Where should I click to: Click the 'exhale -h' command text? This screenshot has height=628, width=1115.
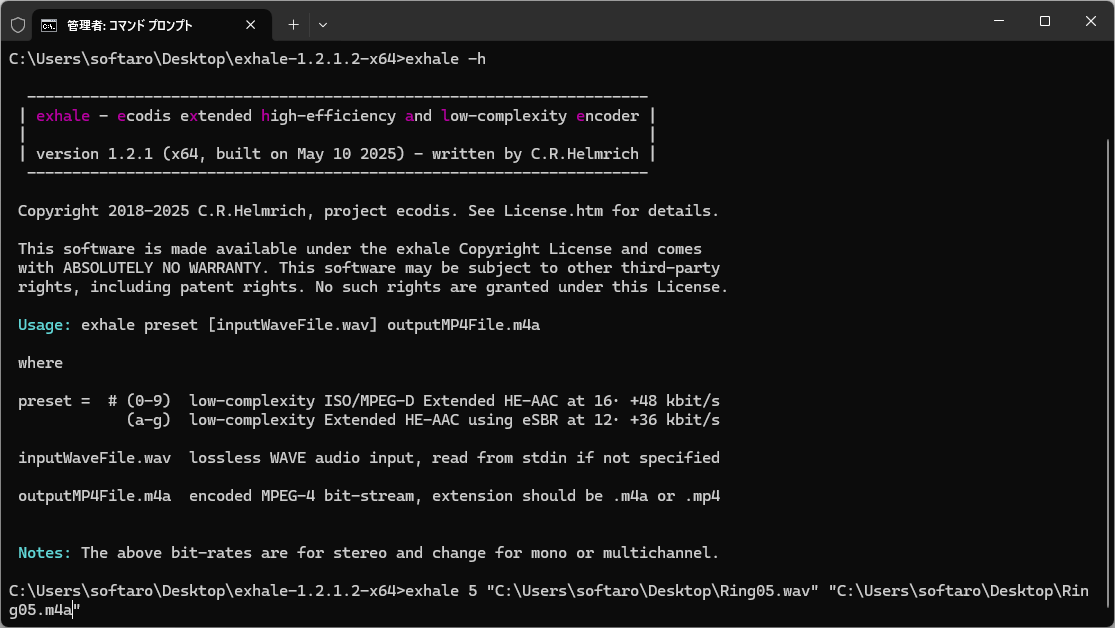(x=445, y=59)
